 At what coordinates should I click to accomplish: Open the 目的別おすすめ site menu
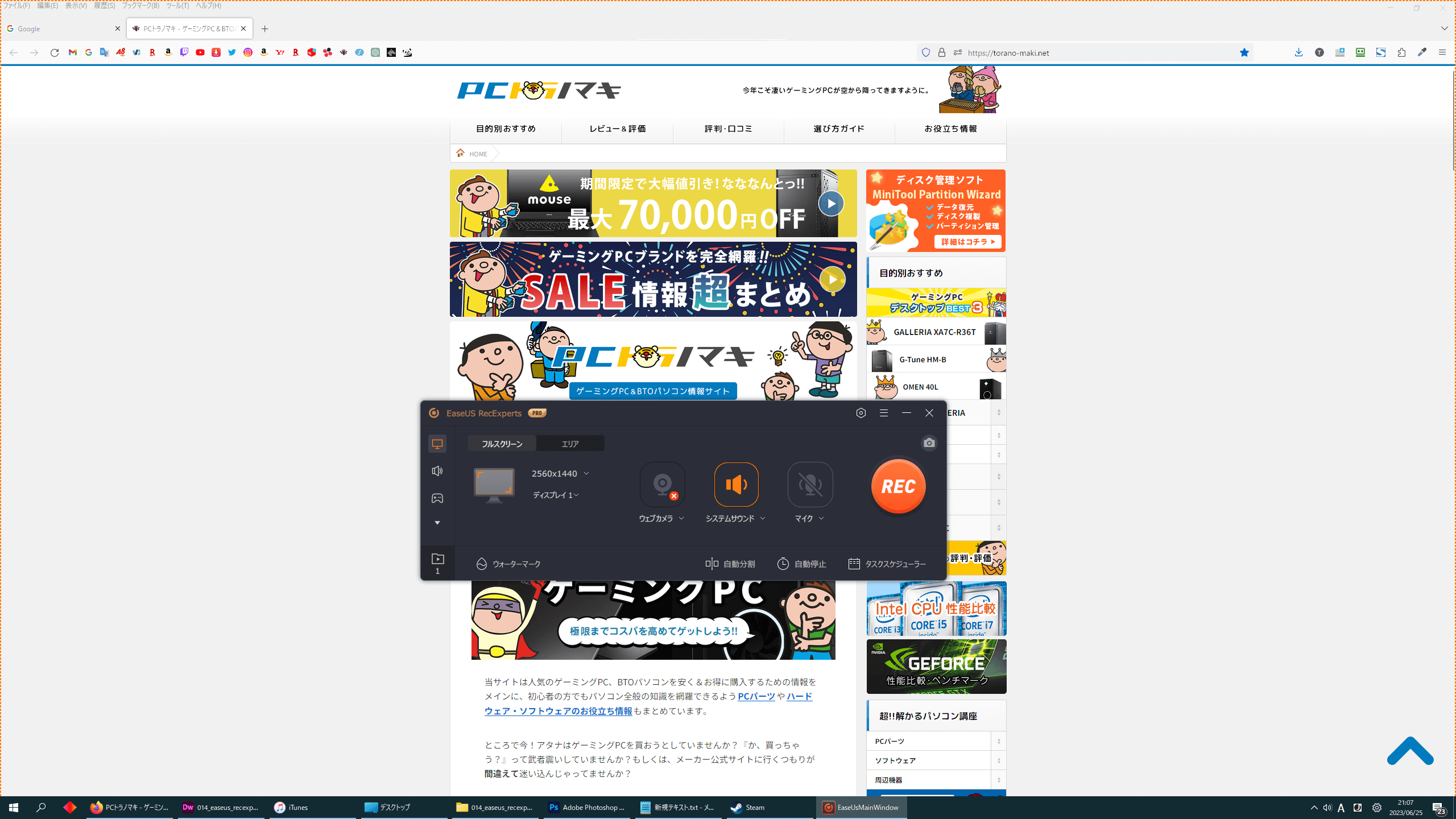coord(506,129)
